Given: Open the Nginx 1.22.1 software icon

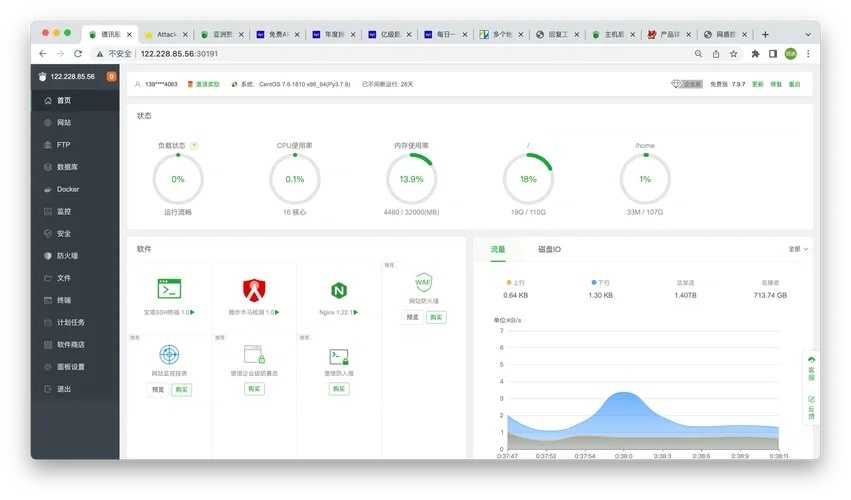Looking at the screenshot, I should coord(339,291).
